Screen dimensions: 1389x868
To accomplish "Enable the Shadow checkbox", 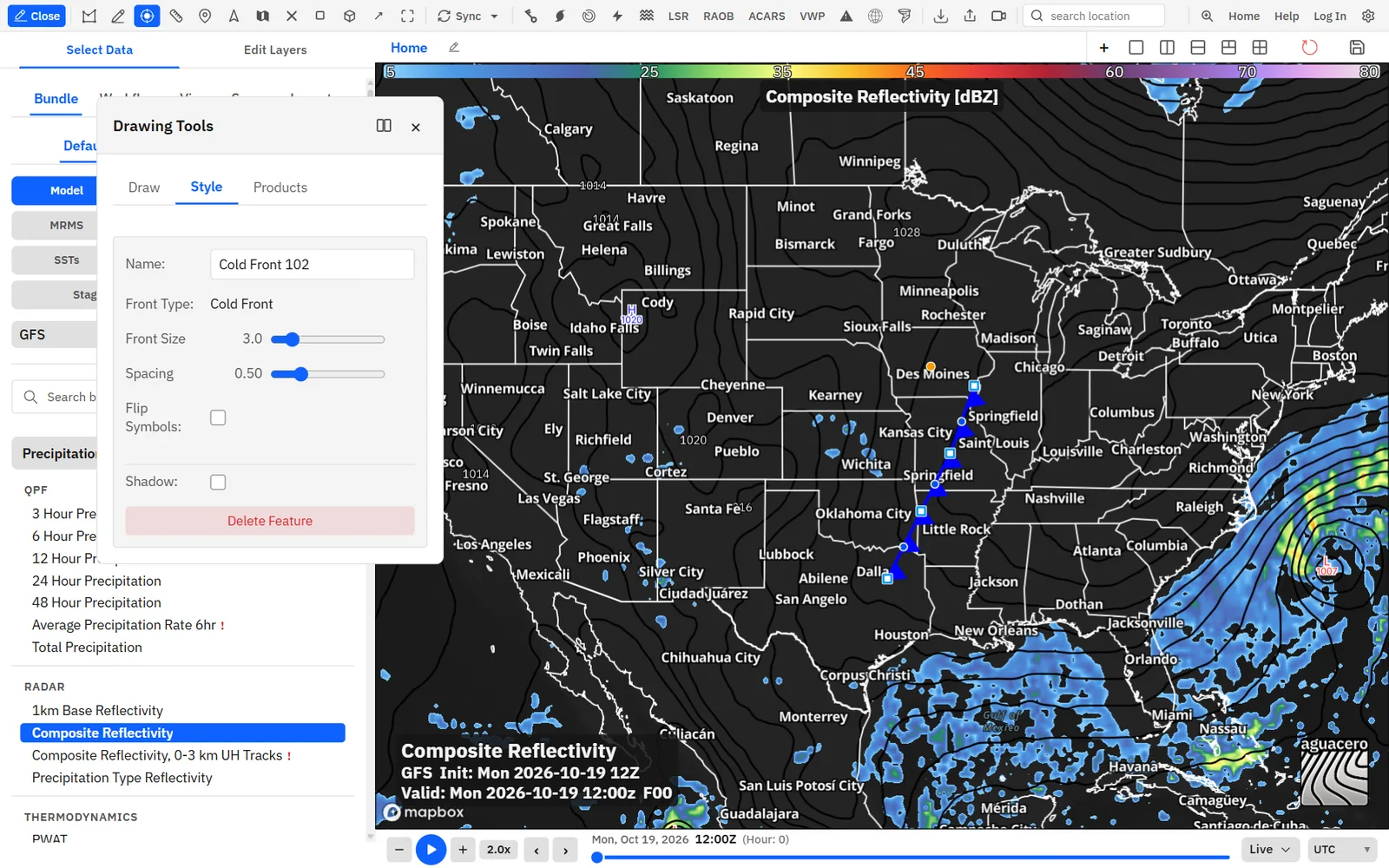I will click(218, 482).
